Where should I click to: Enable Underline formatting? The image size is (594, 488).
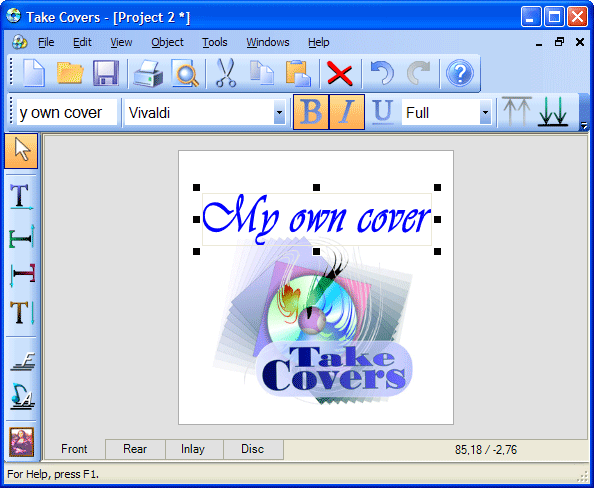click(382, 112)
